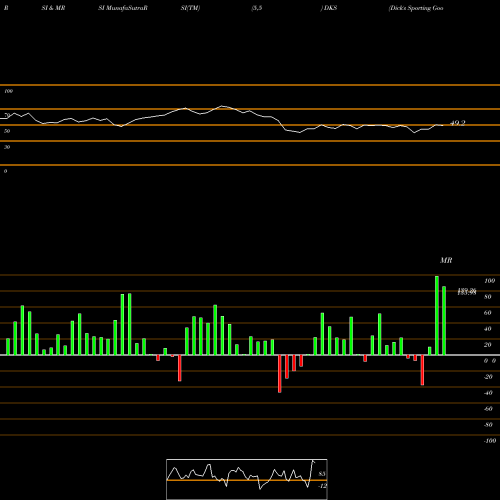The image size is (500, 500).
Task: Click the ') DKS' ticker symbol text
Action: [329, 8]
